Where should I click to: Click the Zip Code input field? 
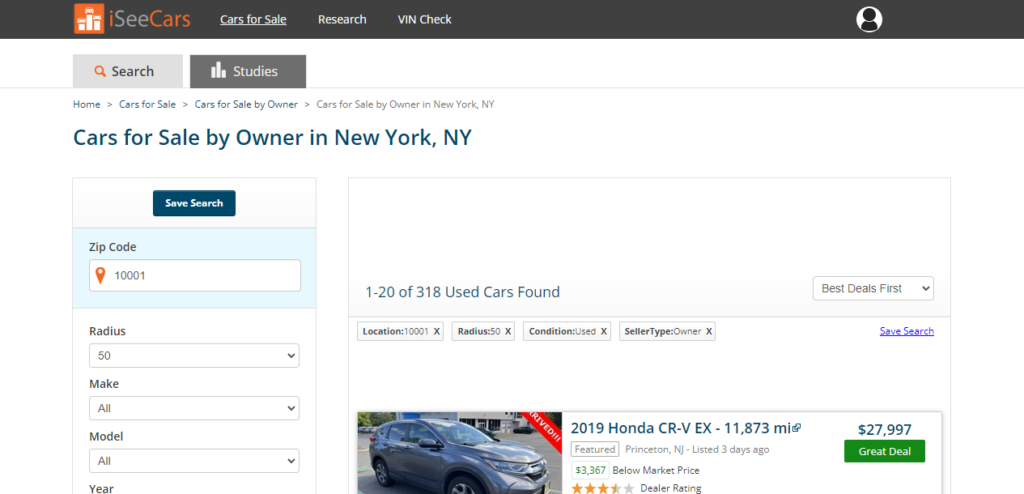195,275
